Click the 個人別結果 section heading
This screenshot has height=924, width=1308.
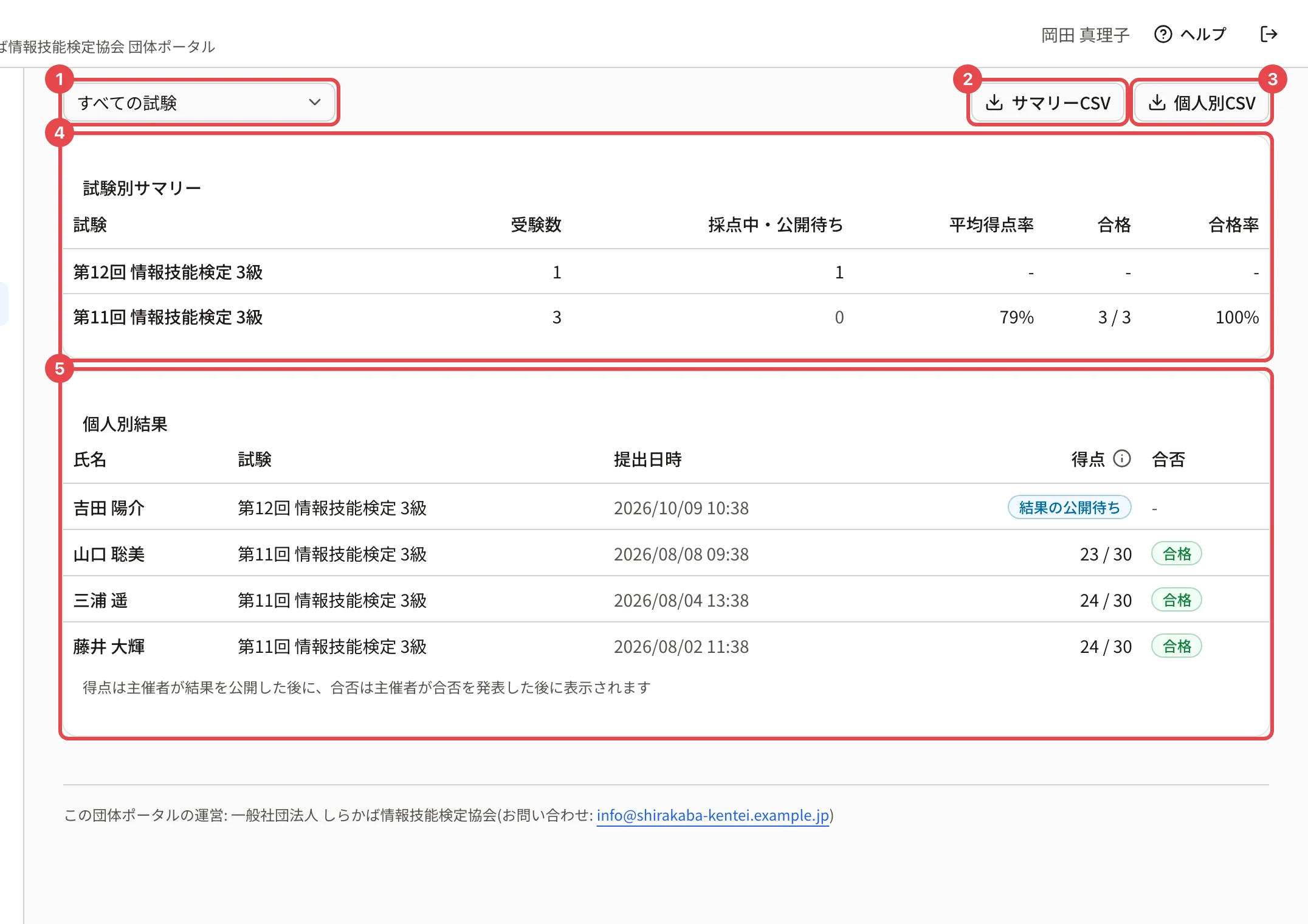pyautogui.click(x=125, y=424)
